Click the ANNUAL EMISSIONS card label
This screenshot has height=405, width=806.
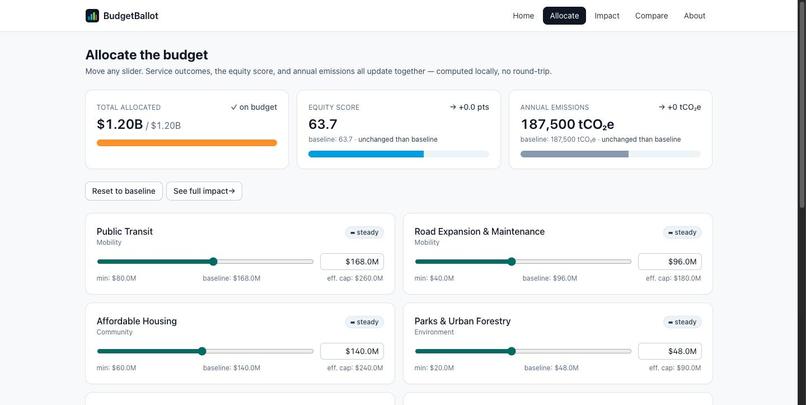(555, 107)
